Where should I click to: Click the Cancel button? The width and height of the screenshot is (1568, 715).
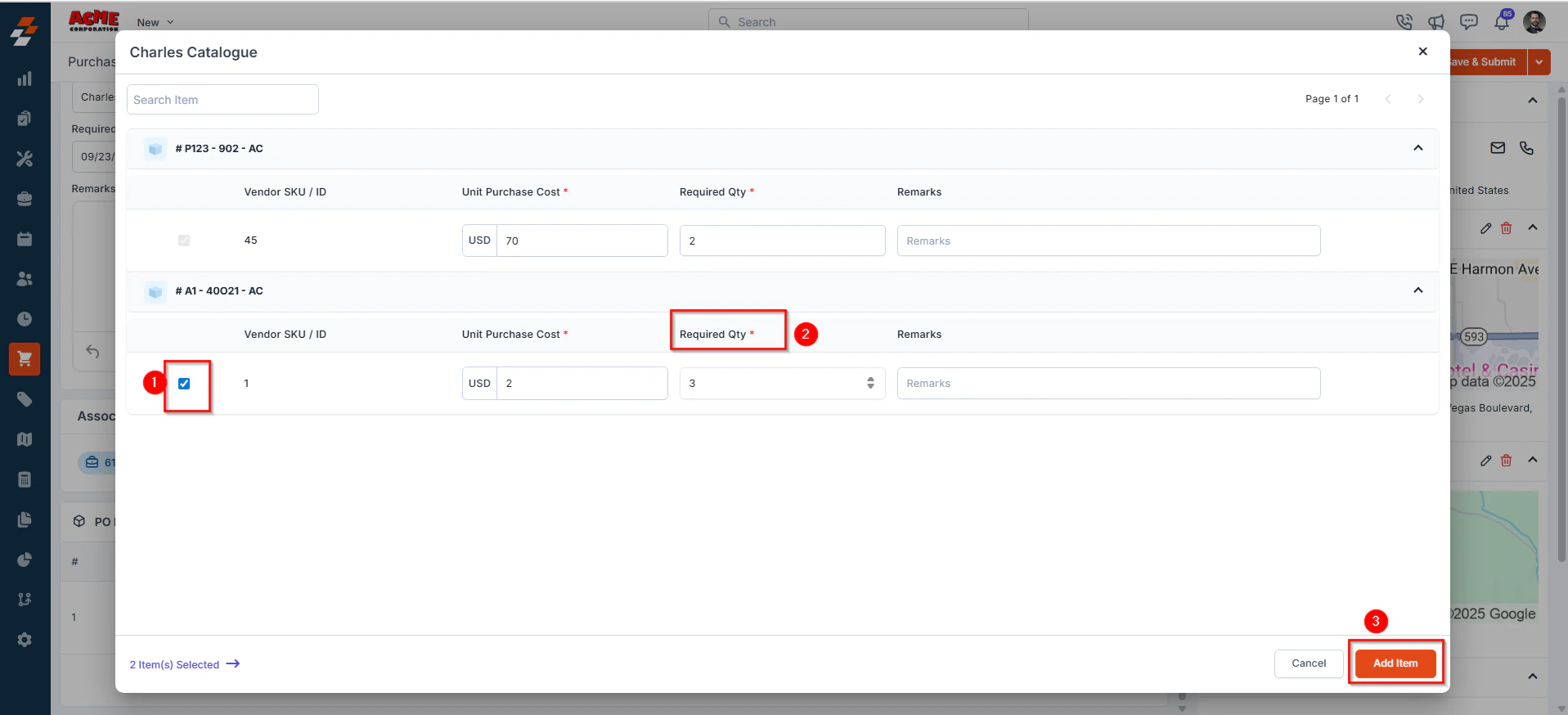click(x=1309, y=663)
